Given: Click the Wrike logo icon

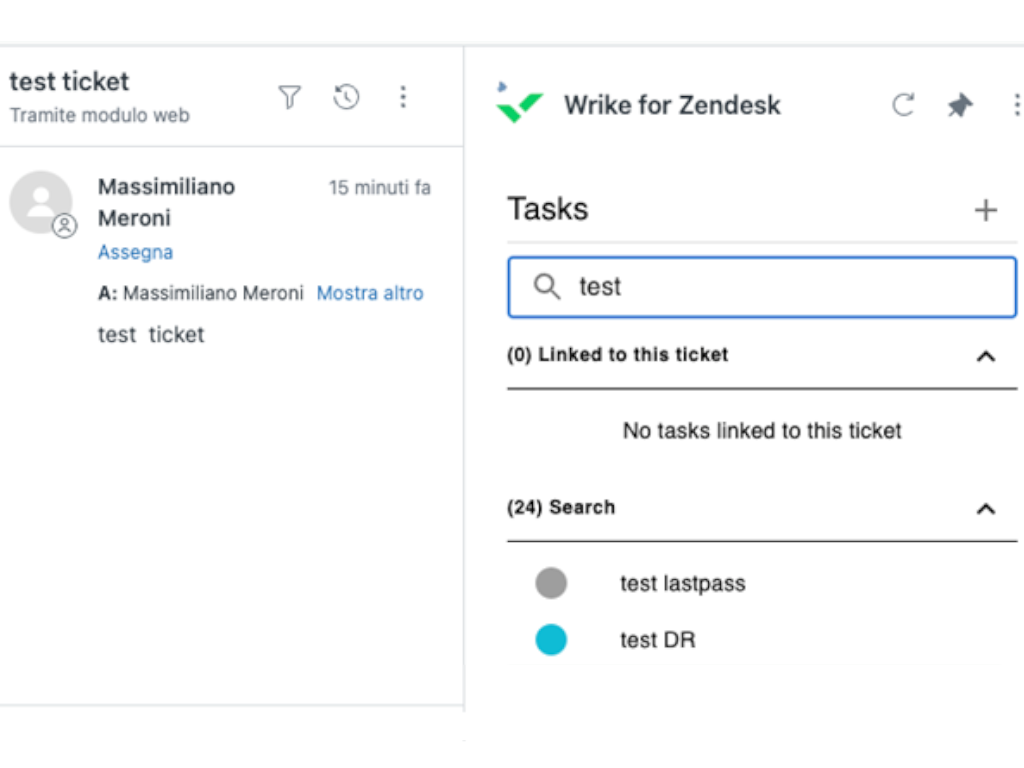Looking at the screenshot, I should (519, 103).
